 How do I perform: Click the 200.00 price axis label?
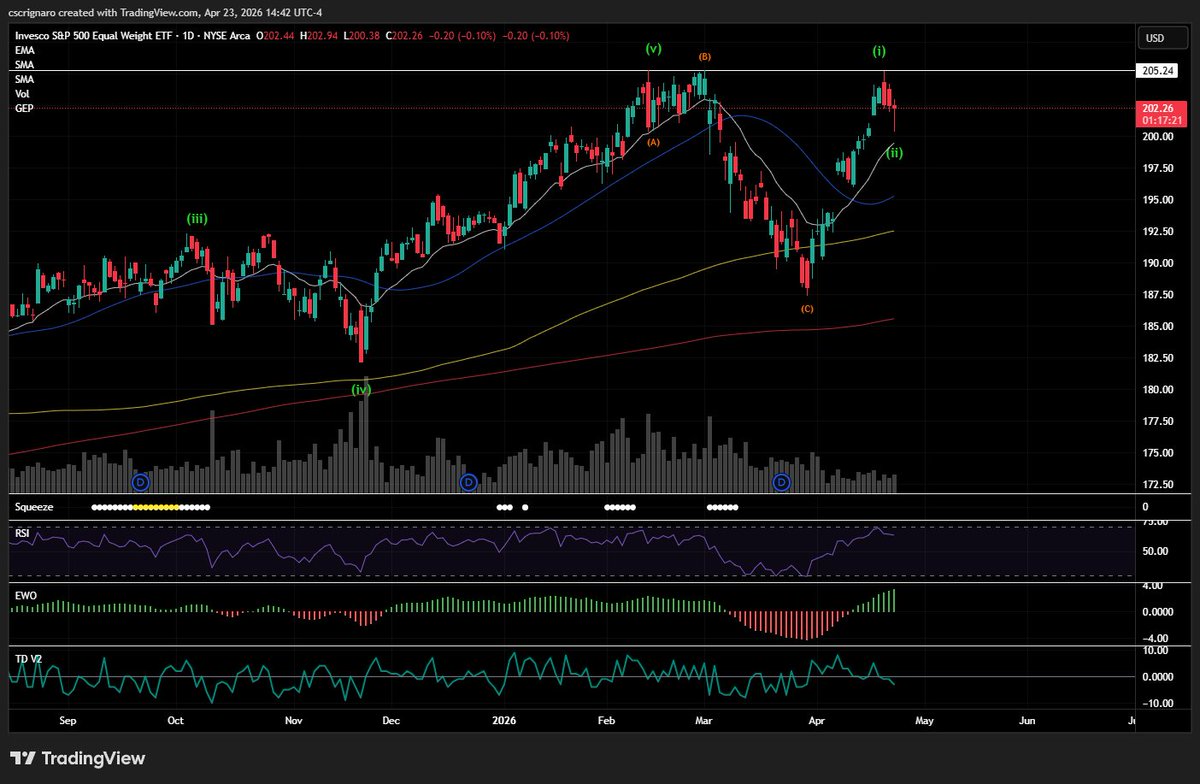[1160, 137]
